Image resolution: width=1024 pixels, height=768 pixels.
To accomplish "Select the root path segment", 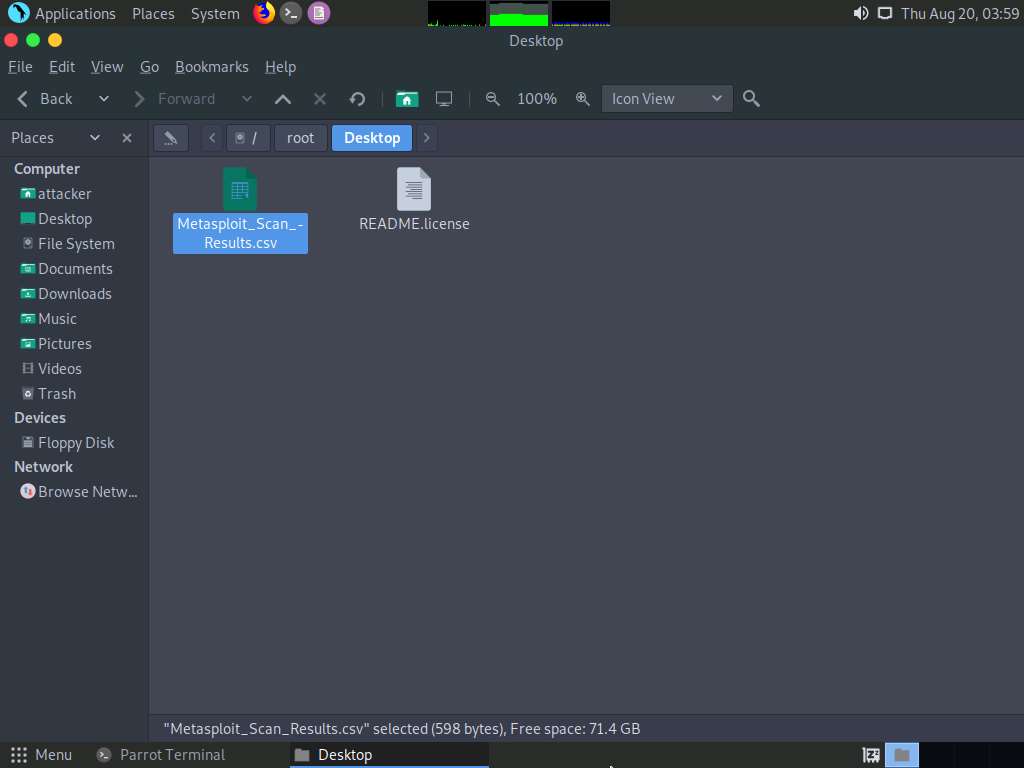I will tap(300, 138).
